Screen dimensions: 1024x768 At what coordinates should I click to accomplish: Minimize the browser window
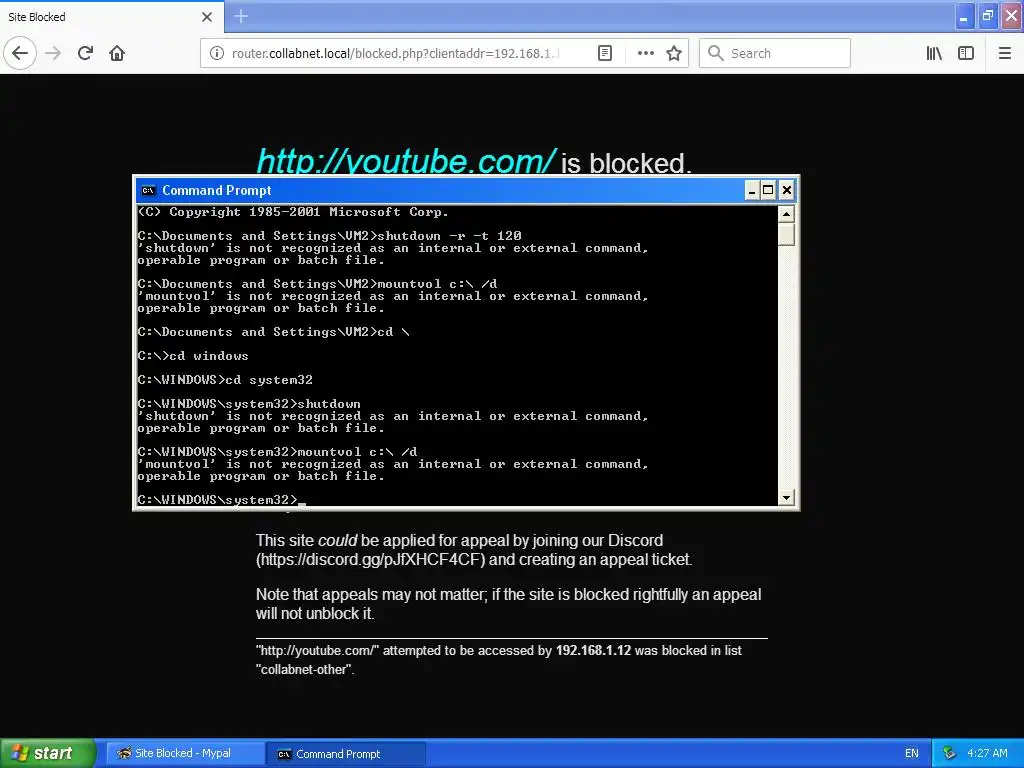click(x=964, y=16)
